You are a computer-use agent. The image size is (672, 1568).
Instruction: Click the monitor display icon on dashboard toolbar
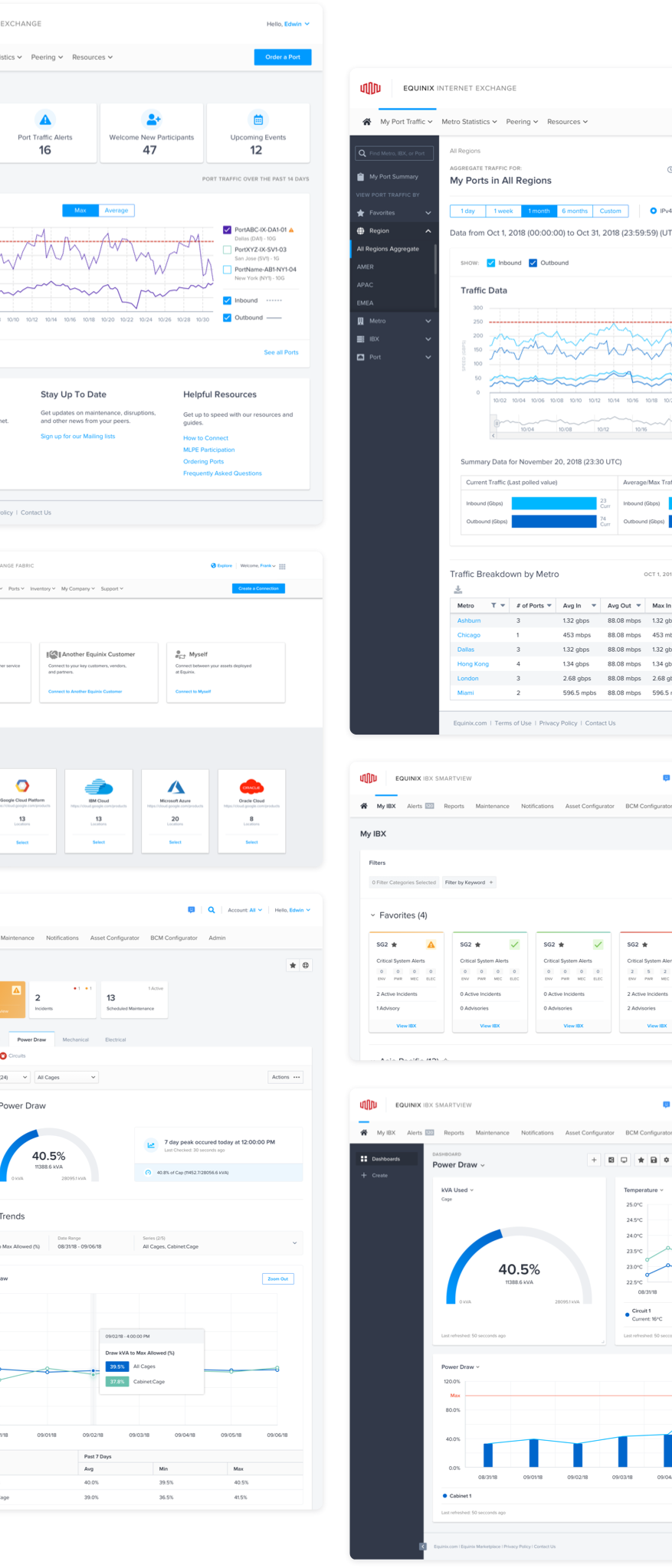point(624,1160)
